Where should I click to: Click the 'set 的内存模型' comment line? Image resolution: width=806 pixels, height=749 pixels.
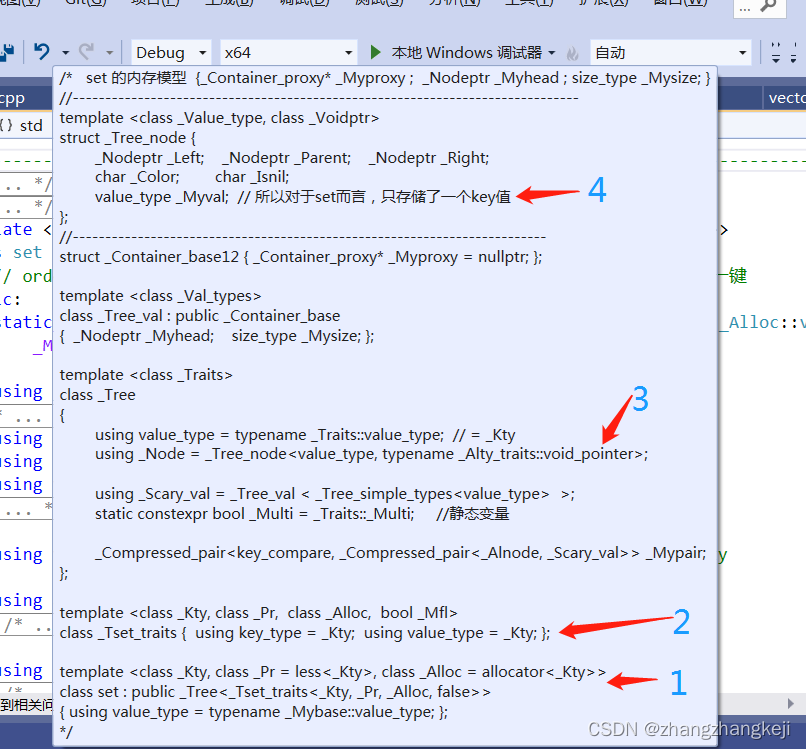point(384,78)
